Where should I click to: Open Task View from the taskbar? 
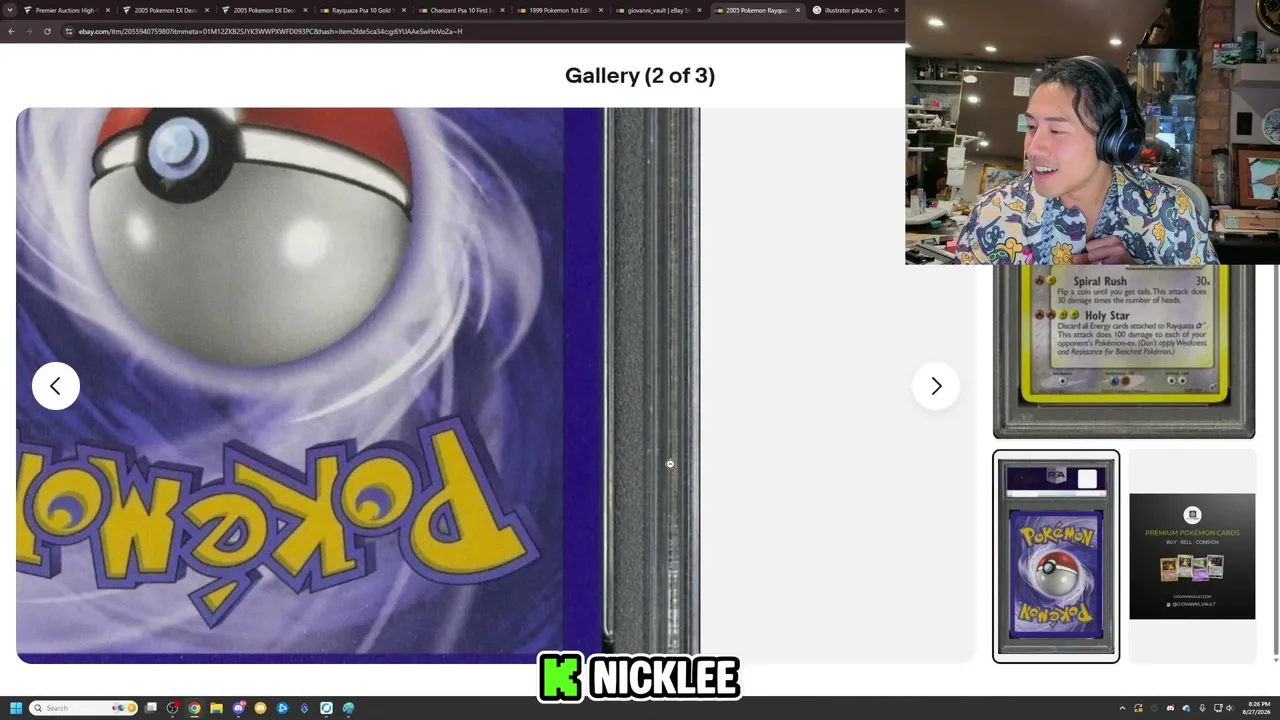[x=151, y=708]
